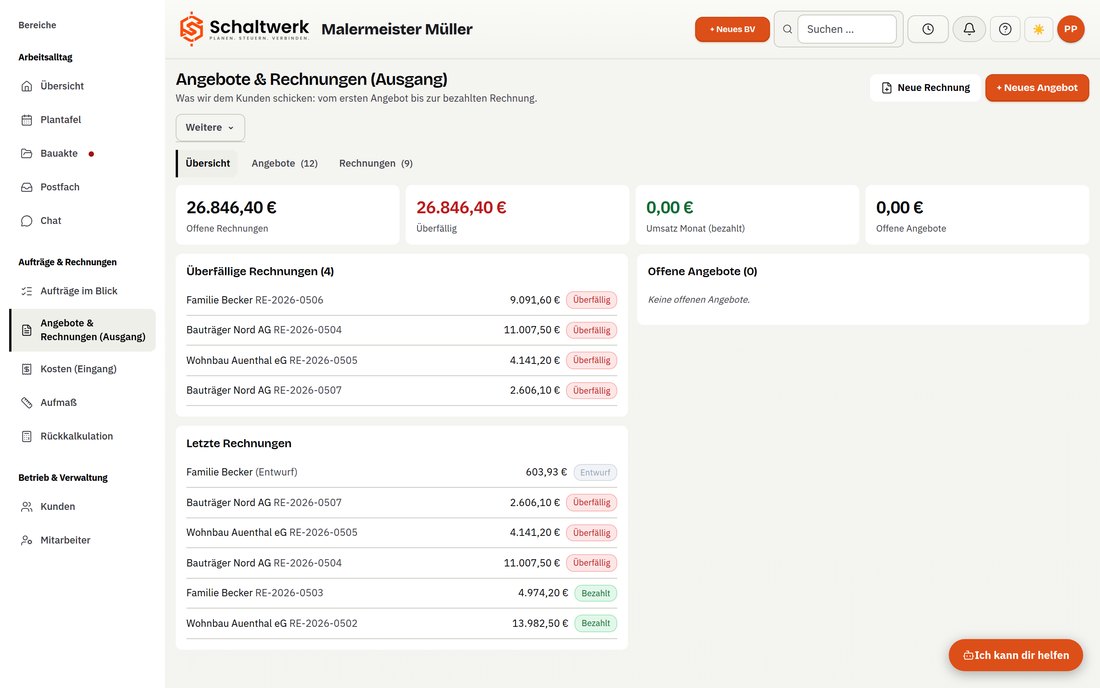Click the Chat bubble icon
The width and height of the screenshot is (1100, 688).
point(27,221)
